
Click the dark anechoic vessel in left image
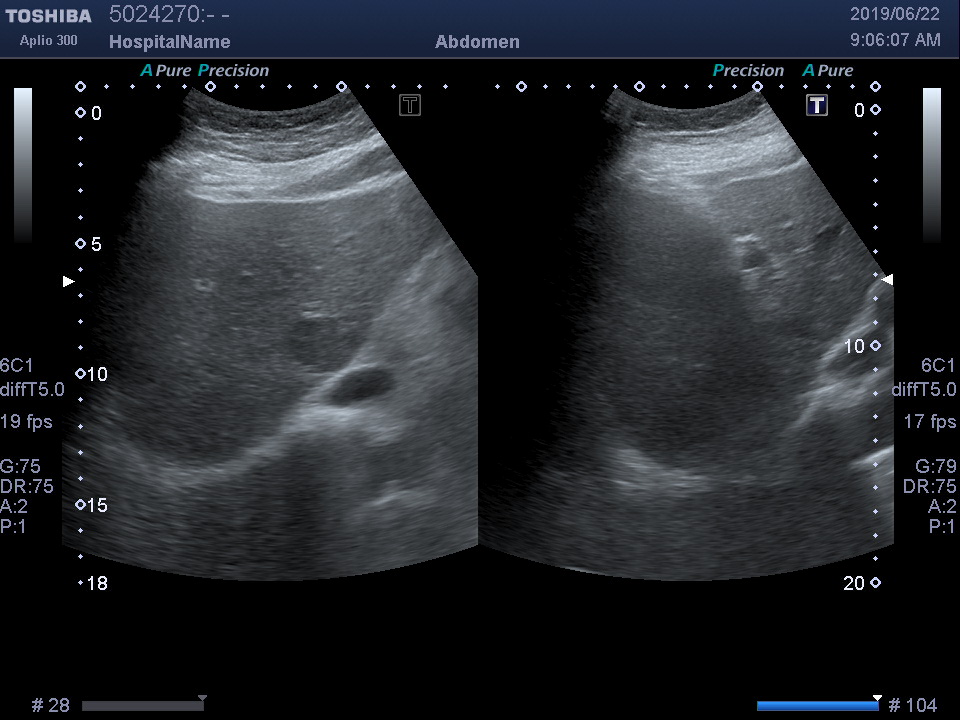360,384
